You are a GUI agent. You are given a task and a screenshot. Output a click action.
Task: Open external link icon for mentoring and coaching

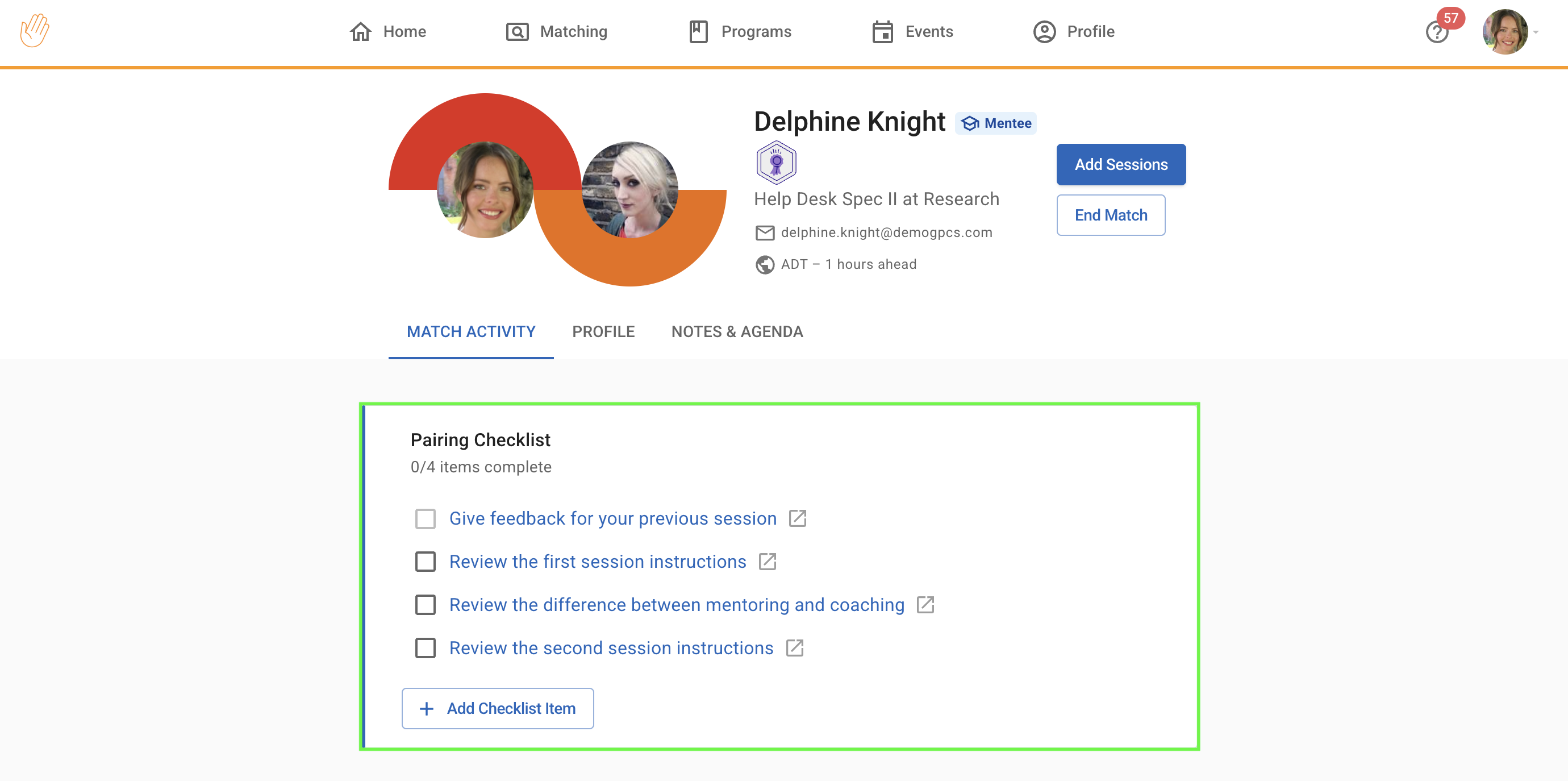925,605
